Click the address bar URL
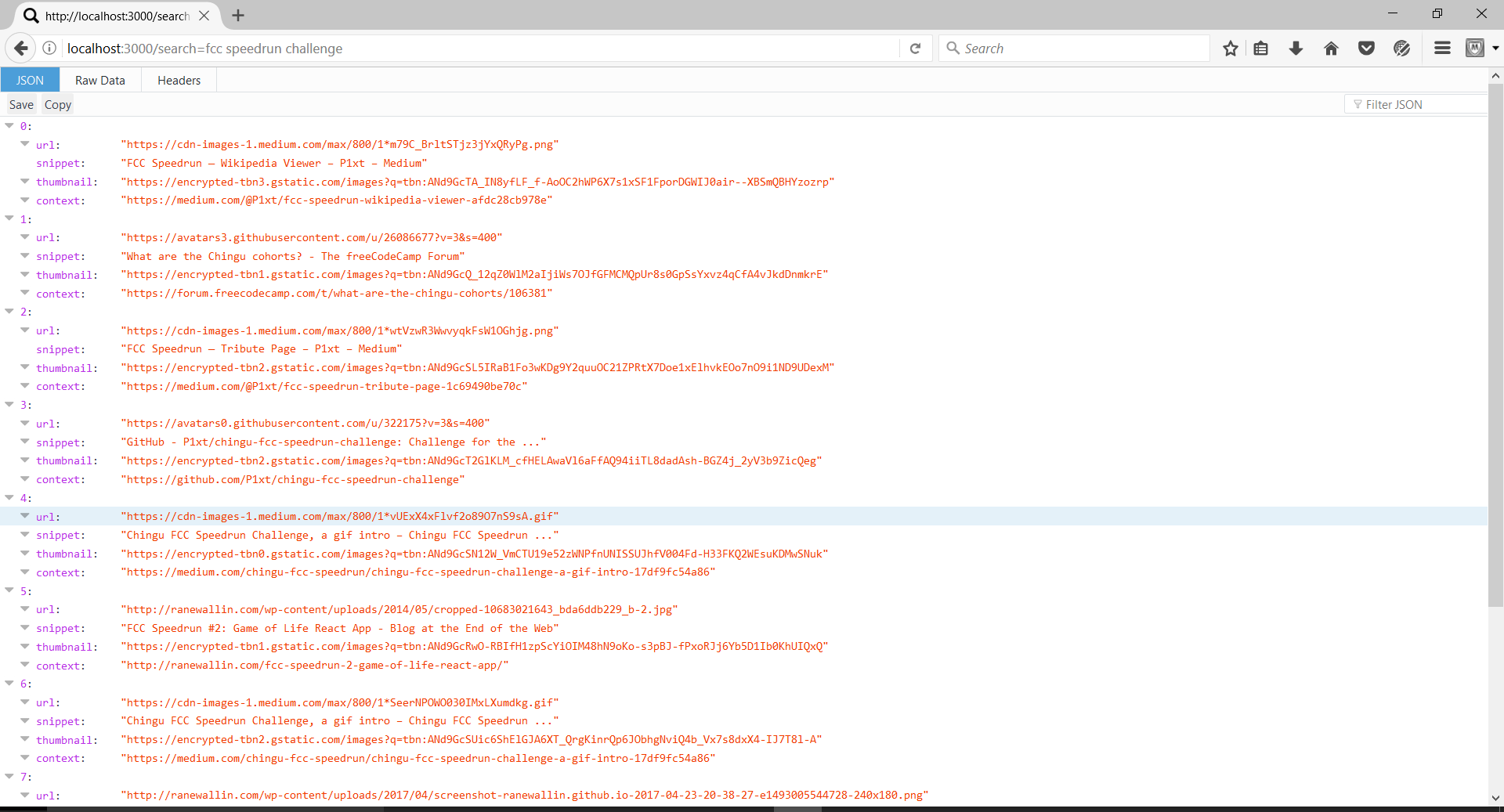The height and width of the screenshot is (812, 1504). tap(204, 49)
